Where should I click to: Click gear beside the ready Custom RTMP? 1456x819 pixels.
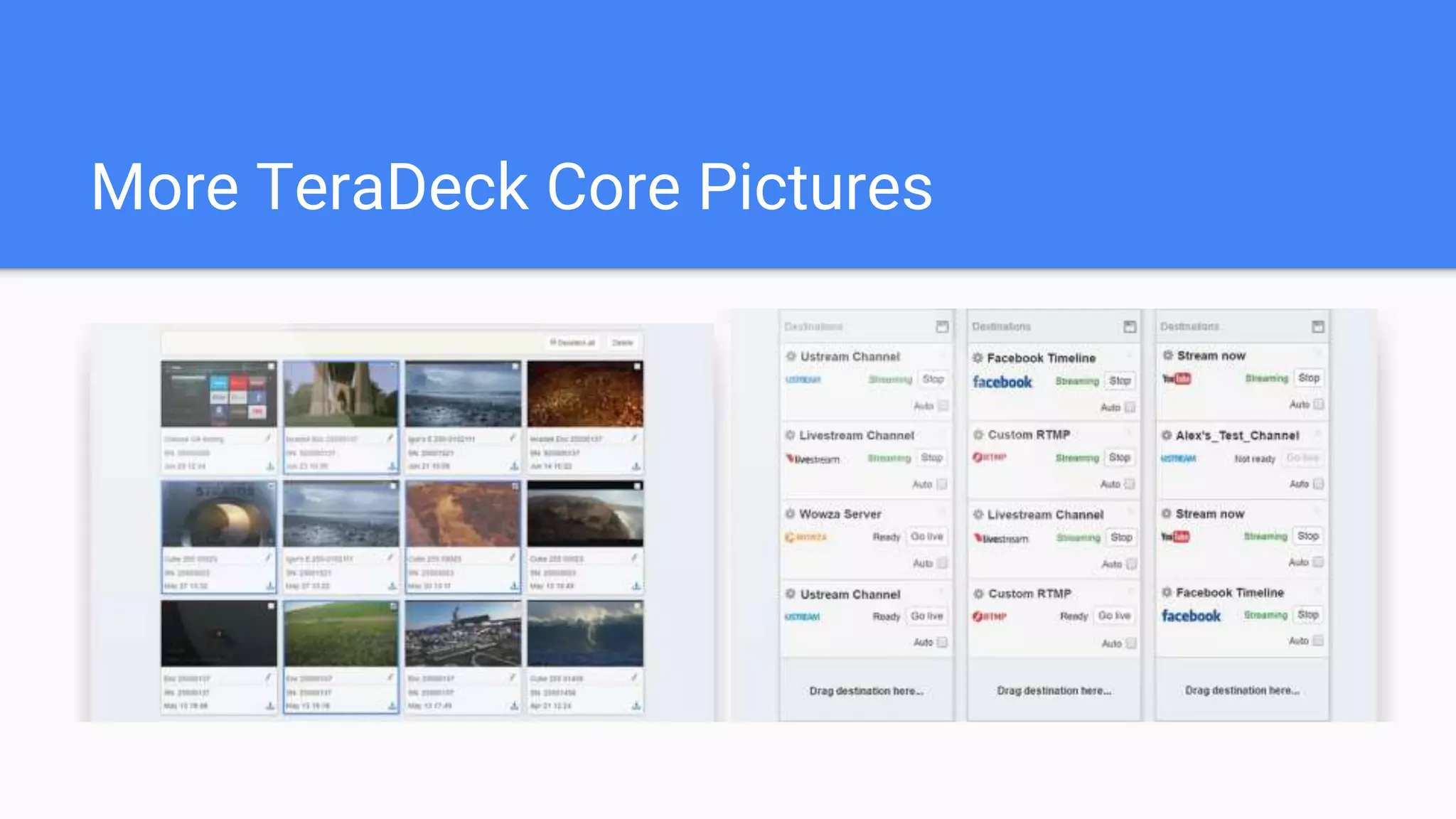979,594
